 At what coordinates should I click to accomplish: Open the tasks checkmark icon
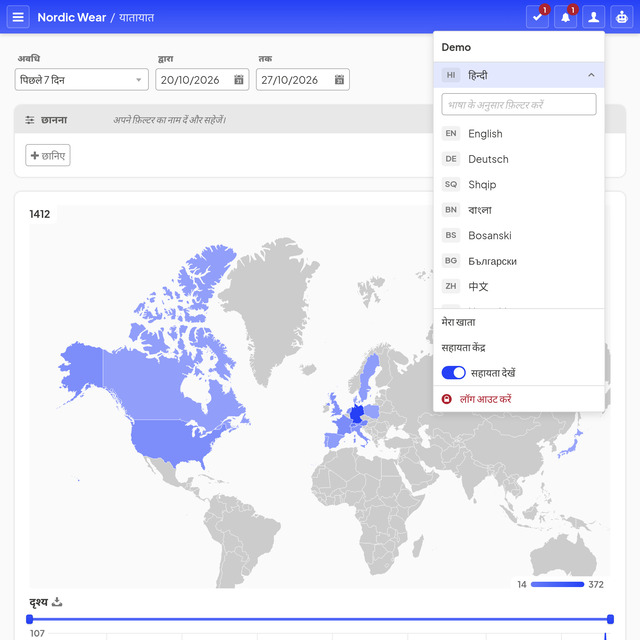(x=537, y=17)
